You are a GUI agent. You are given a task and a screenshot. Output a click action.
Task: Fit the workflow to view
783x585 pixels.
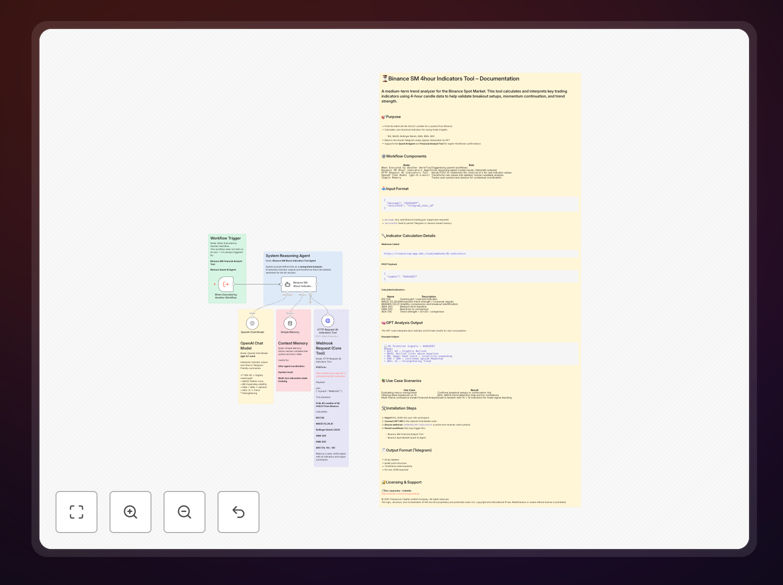coord(76,512)
